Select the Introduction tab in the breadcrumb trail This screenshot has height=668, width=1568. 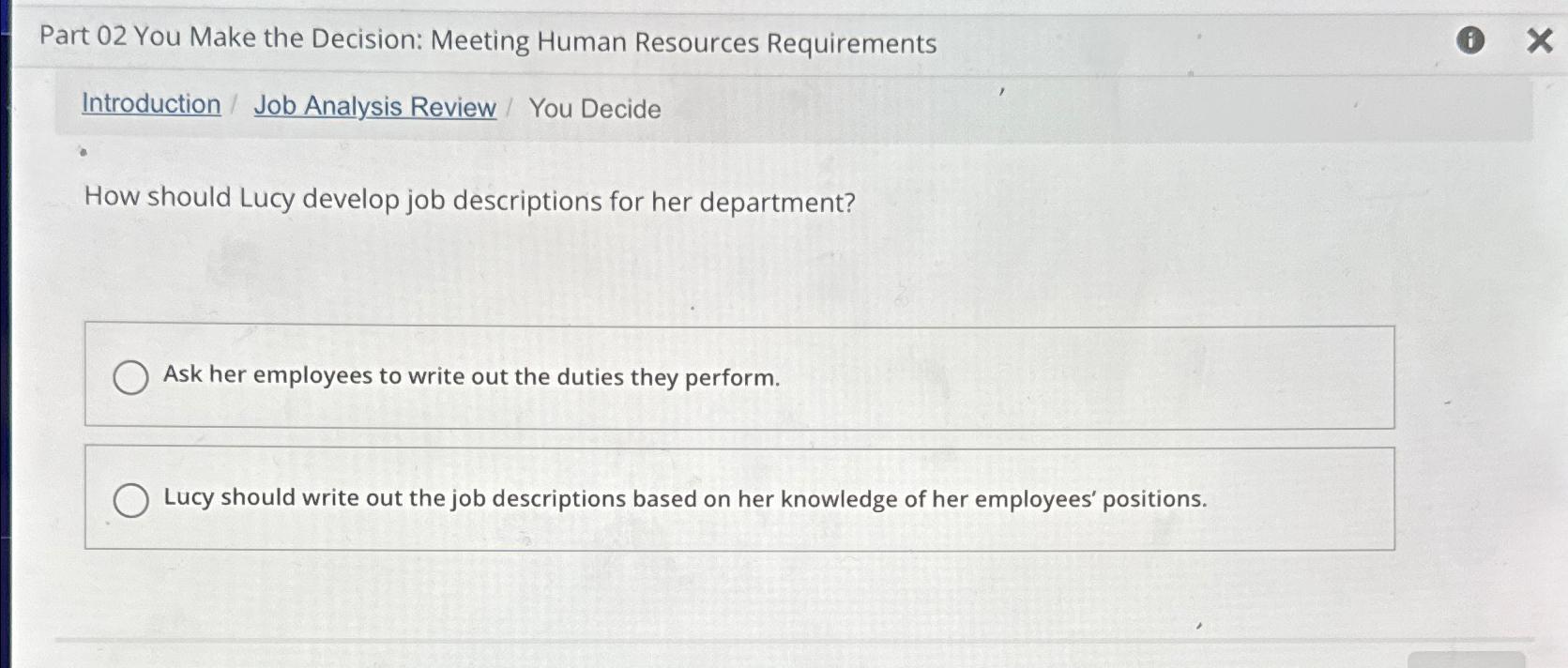pos(153,104)
